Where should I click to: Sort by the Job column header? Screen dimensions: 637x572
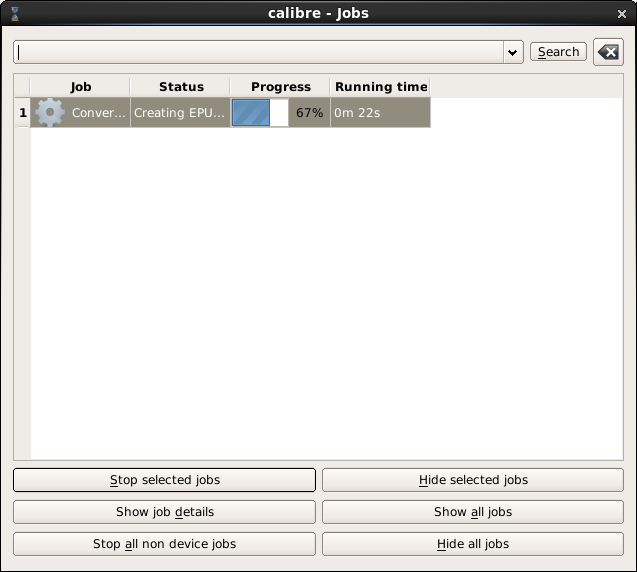click(x=80, y=87)
